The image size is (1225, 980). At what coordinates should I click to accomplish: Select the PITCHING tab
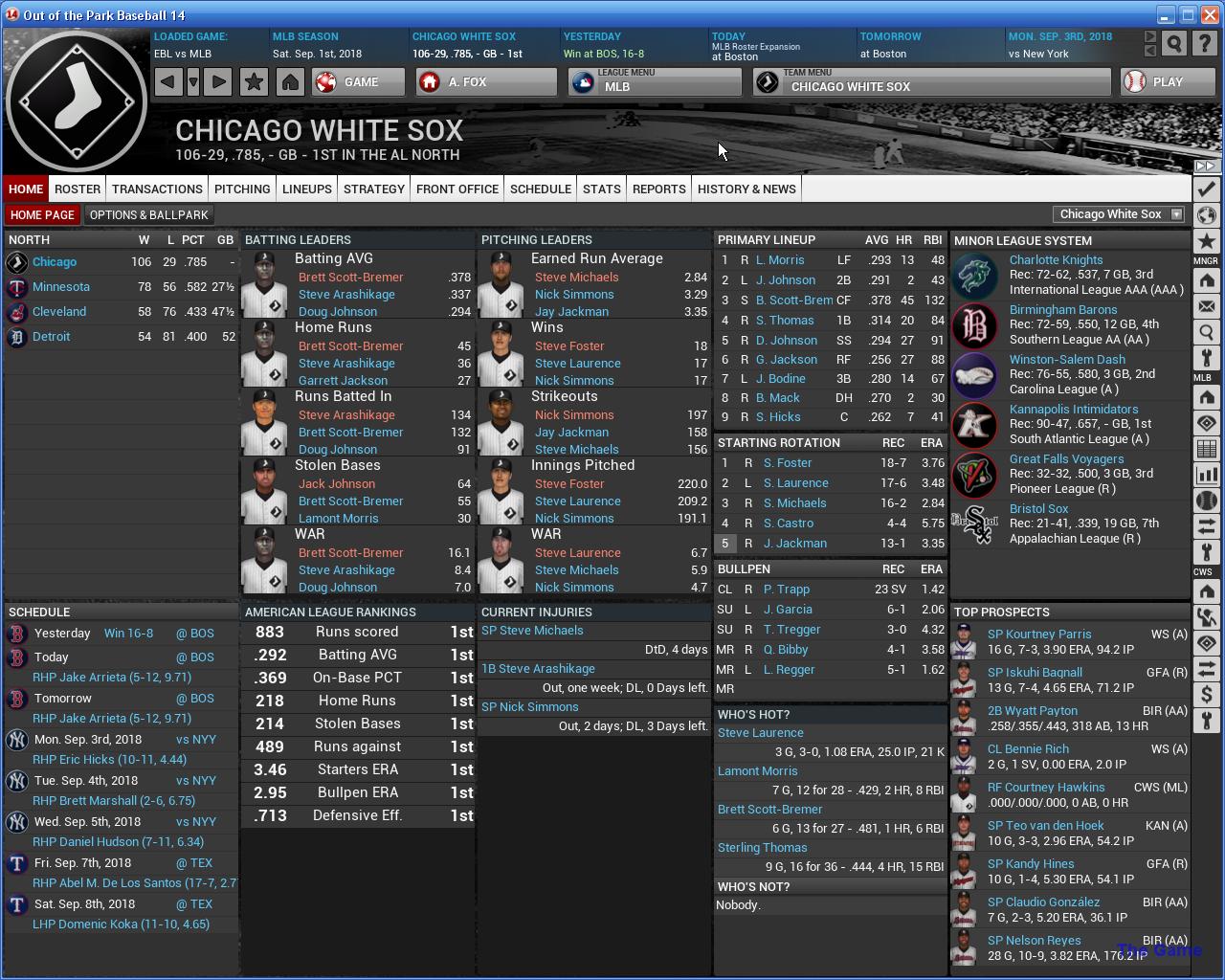click(242, 189)
